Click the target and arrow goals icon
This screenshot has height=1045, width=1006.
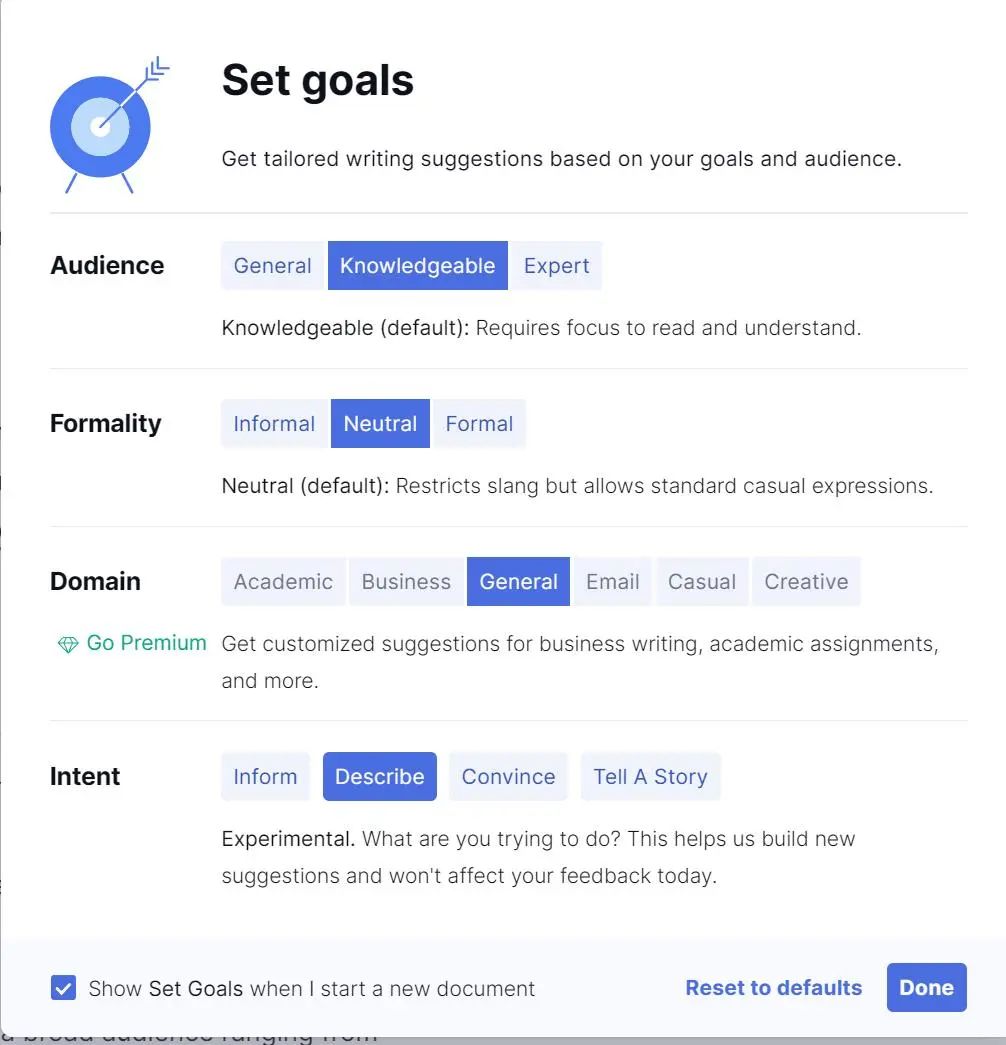point(110,125)
